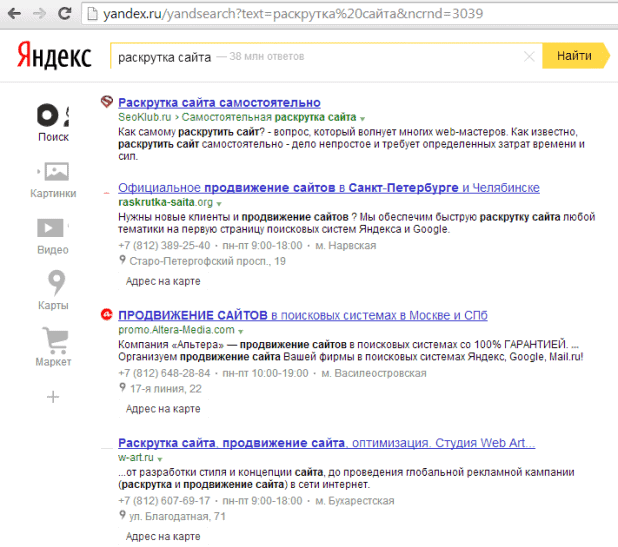The image size is (618, 547).
Task: Click Адрес на карте under raskrutka-saita.org
Action: point(163,281)
